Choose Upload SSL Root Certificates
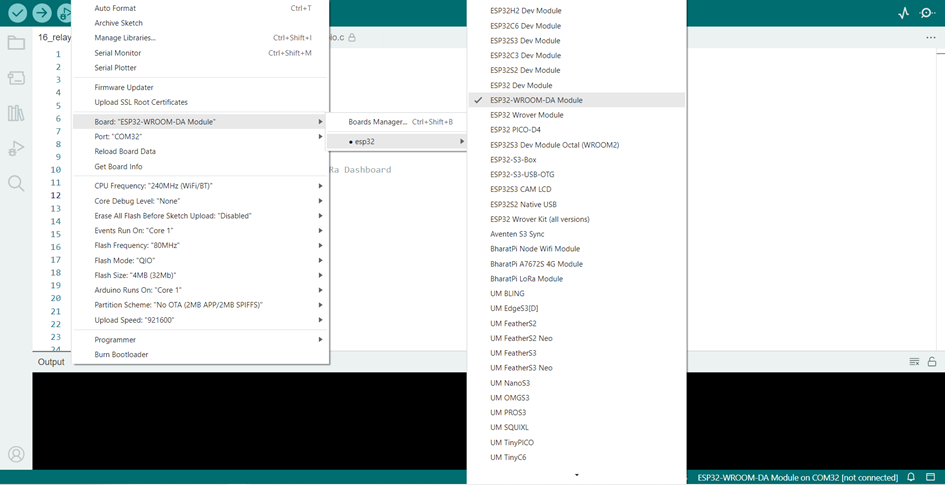 tap(201, 102)
